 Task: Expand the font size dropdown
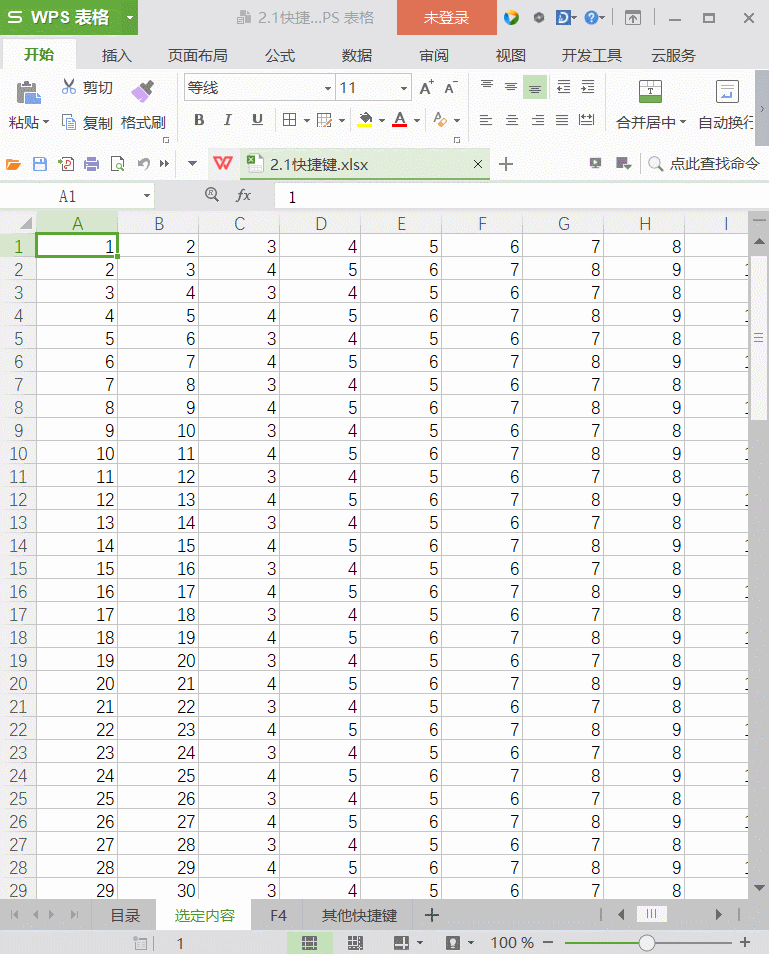pyautogui.click(x=404, y=88)
